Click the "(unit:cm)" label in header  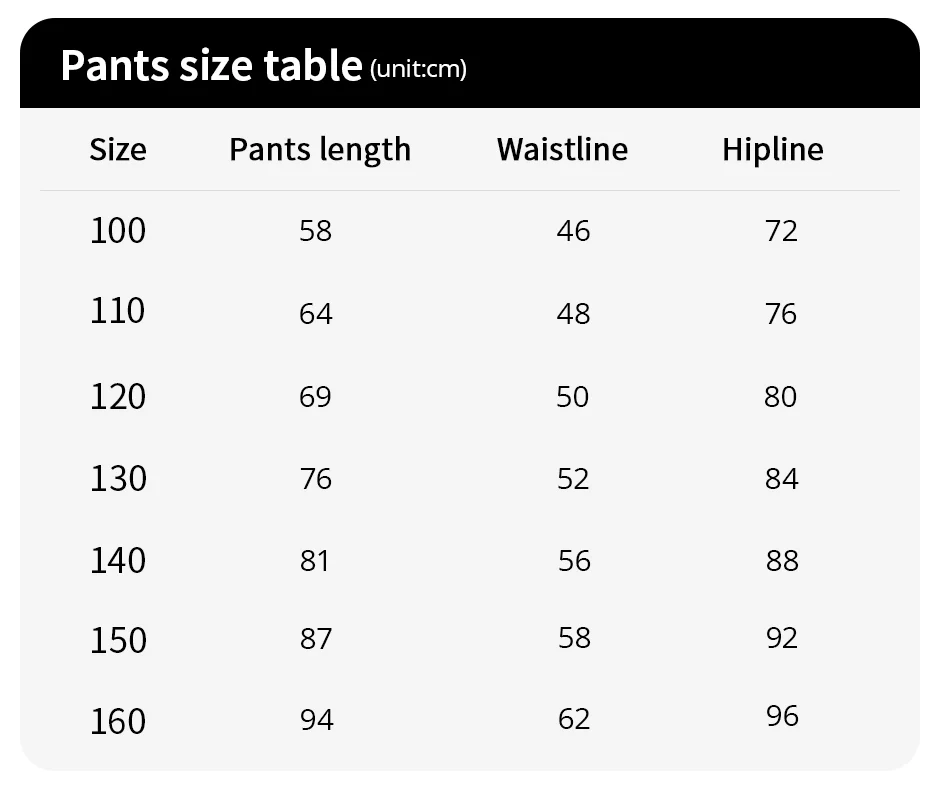coord(418,69)
